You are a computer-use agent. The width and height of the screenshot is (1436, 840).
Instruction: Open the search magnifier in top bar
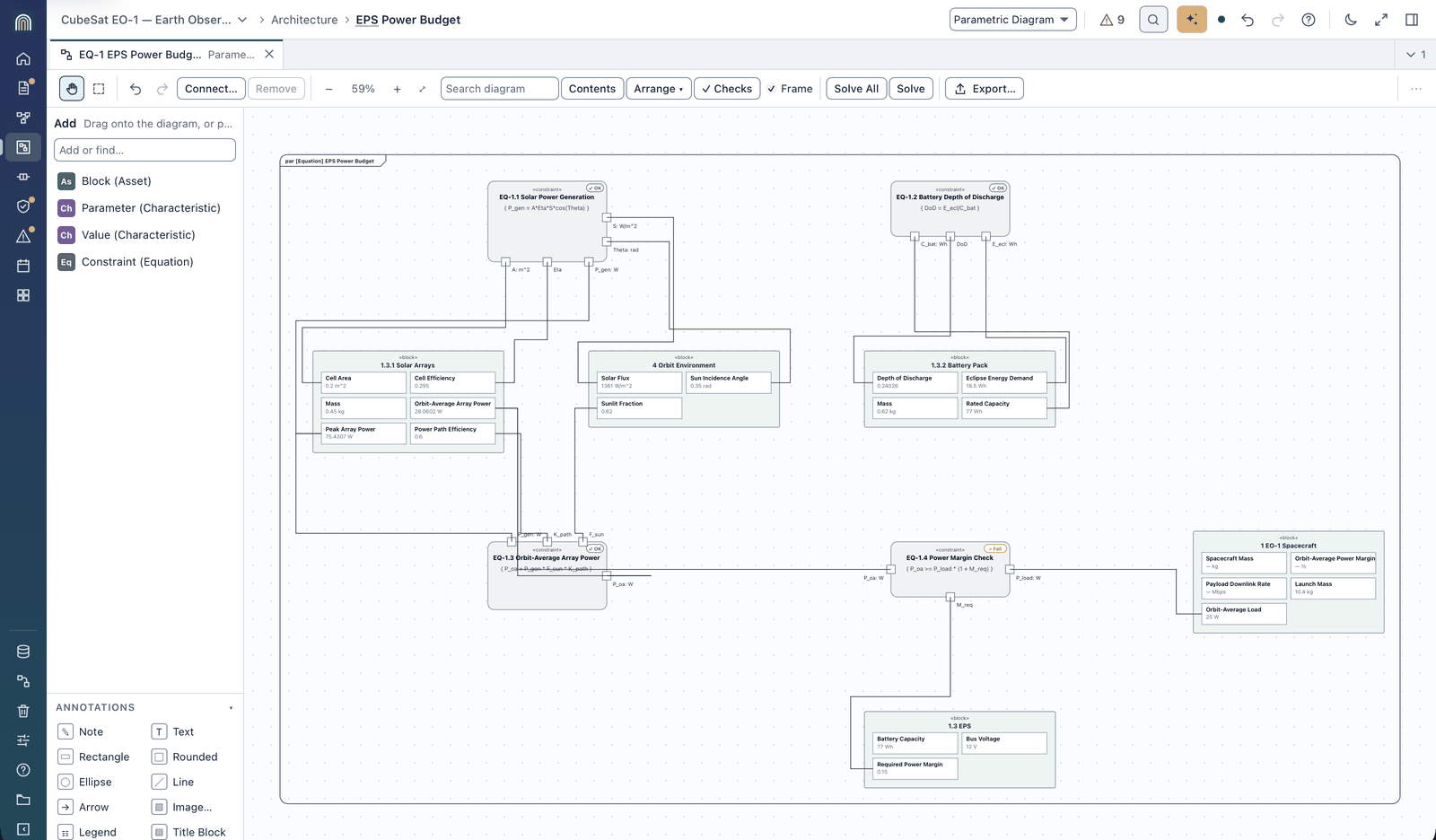(x=1153, y=20)
